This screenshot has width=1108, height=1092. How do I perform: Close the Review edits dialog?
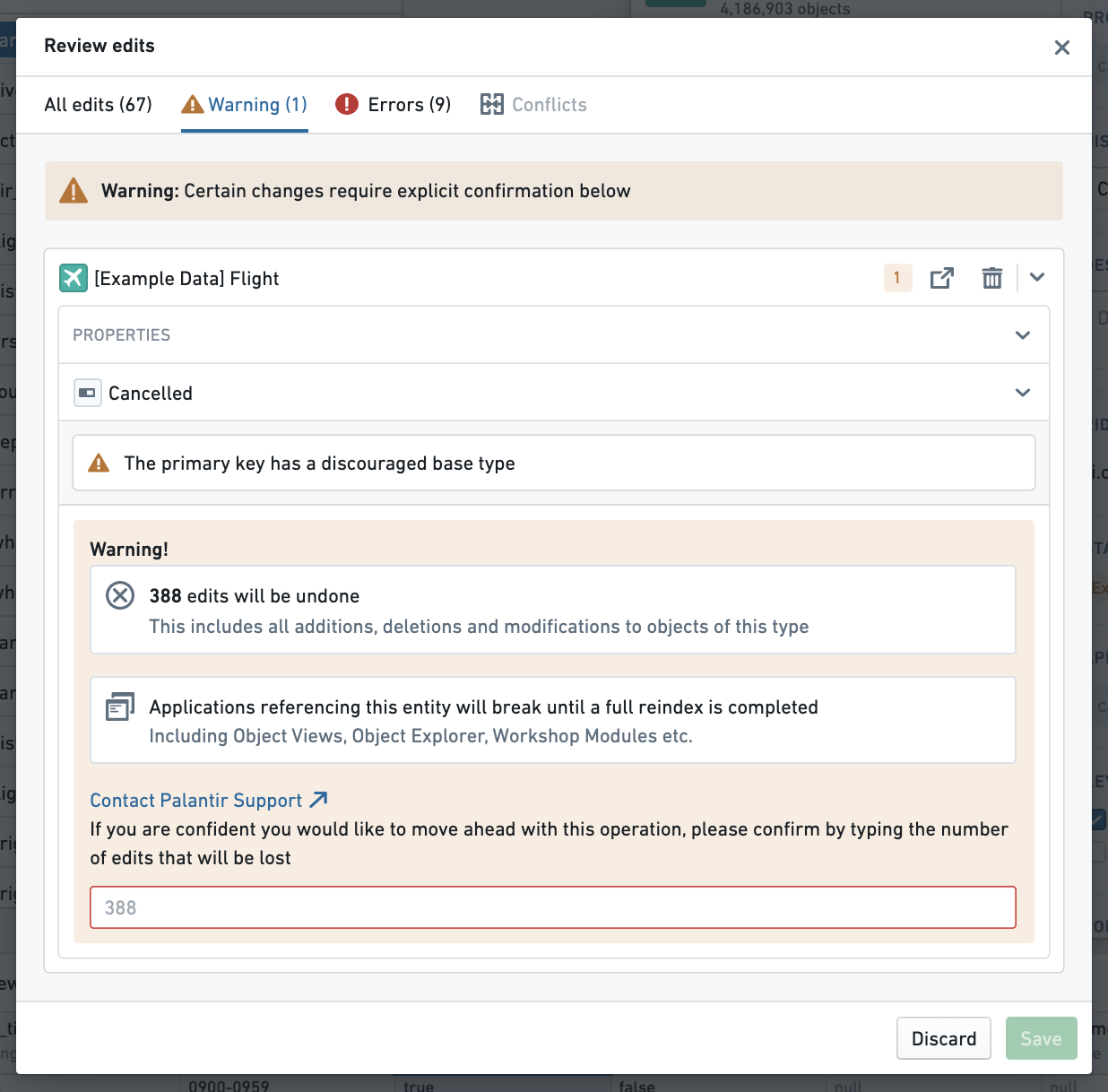(1062, 48)
